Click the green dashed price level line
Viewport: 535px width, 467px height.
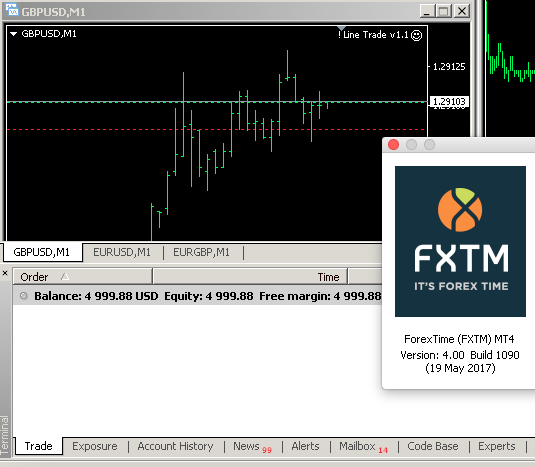pos(216,102)
